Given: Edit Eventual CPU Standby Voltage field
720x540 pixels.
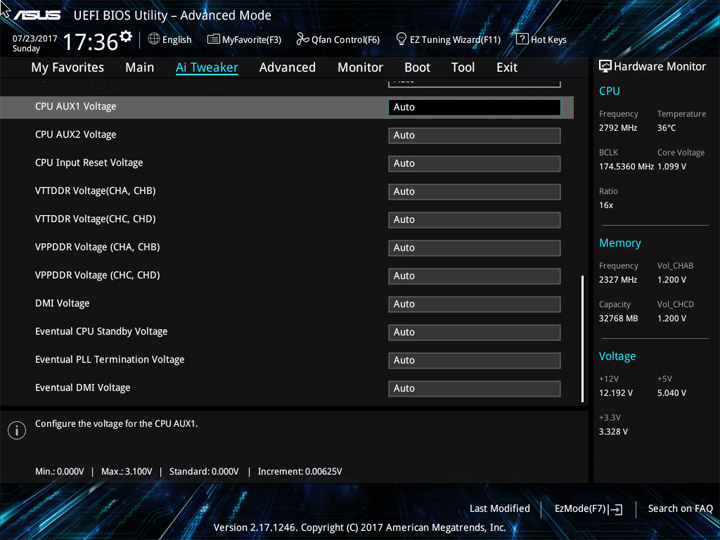Looking at the screenshot, I should pos(474,332).
